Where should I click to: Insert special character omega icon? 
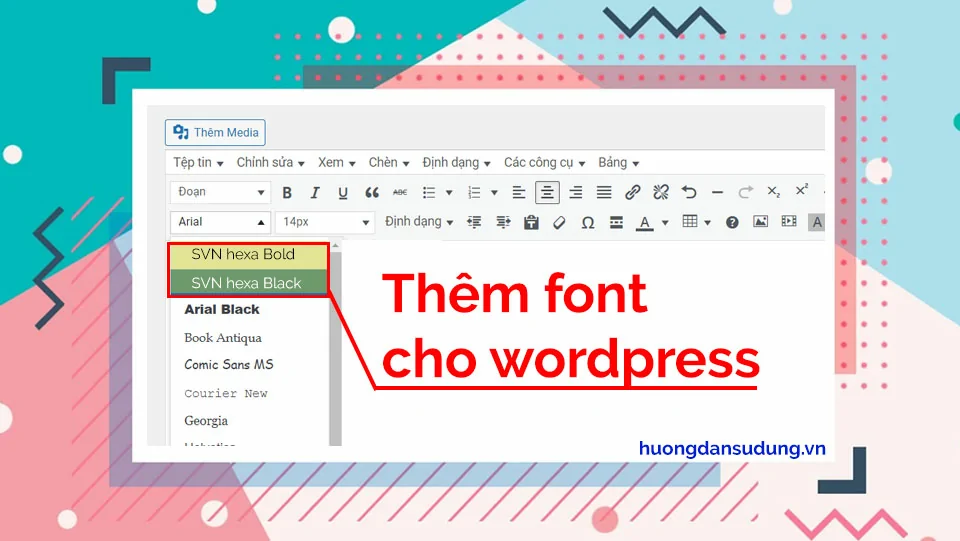pyautogui.click(x=588, y=222)
